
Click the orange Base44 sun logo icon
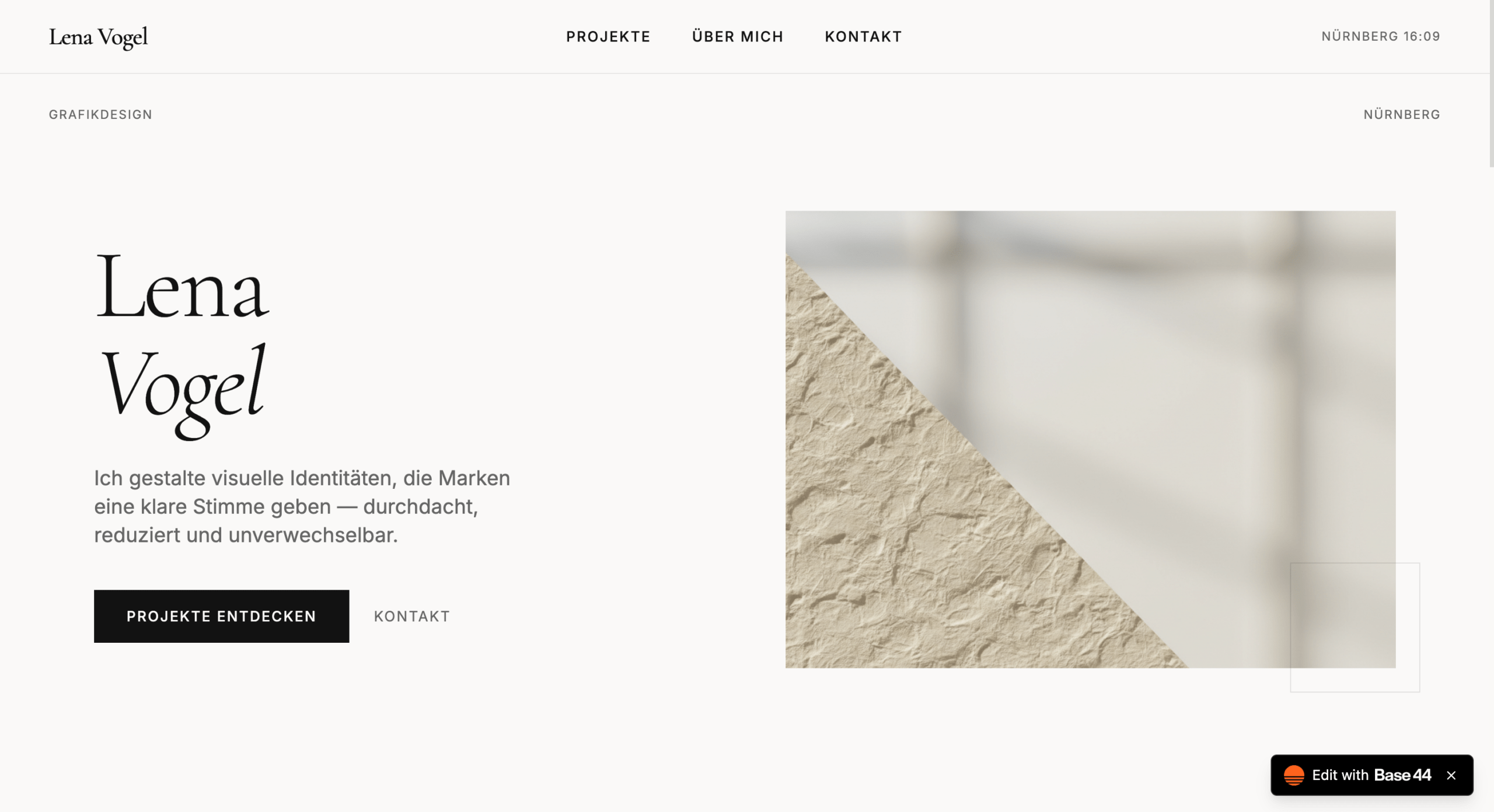coord(1294,775)
